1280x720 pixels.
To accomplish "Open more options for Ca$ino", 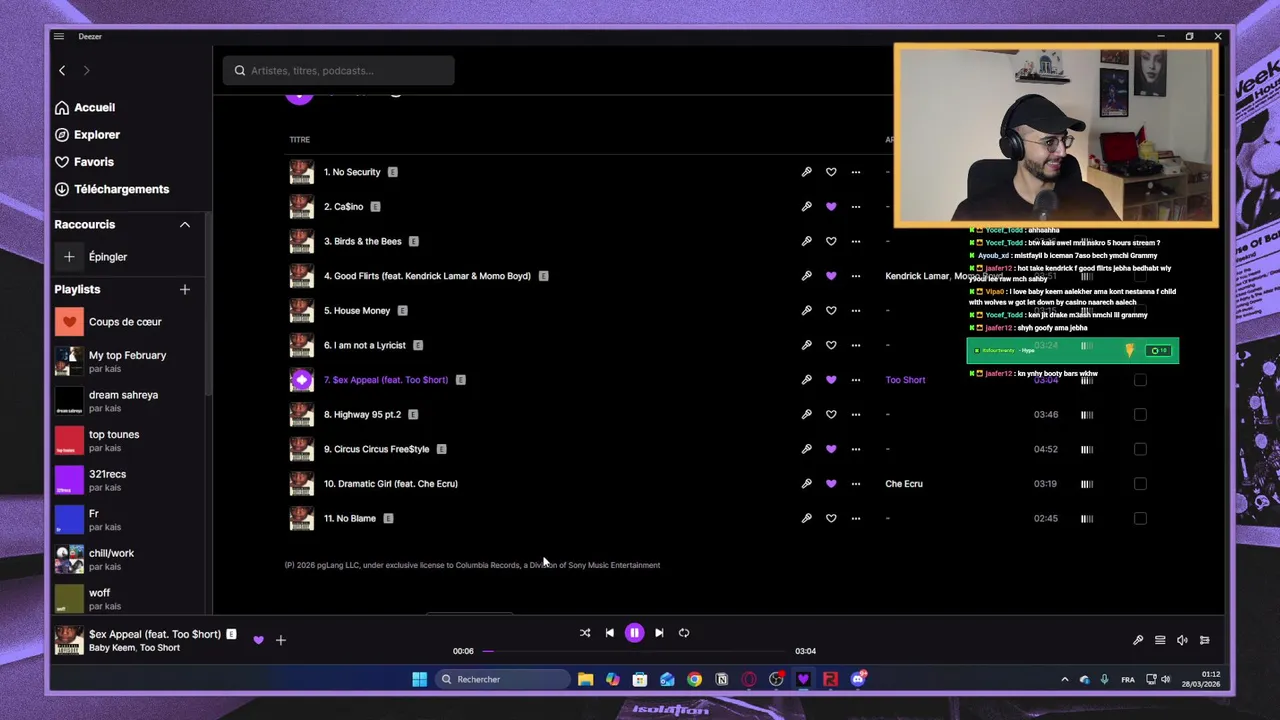I will click(855, 206).
